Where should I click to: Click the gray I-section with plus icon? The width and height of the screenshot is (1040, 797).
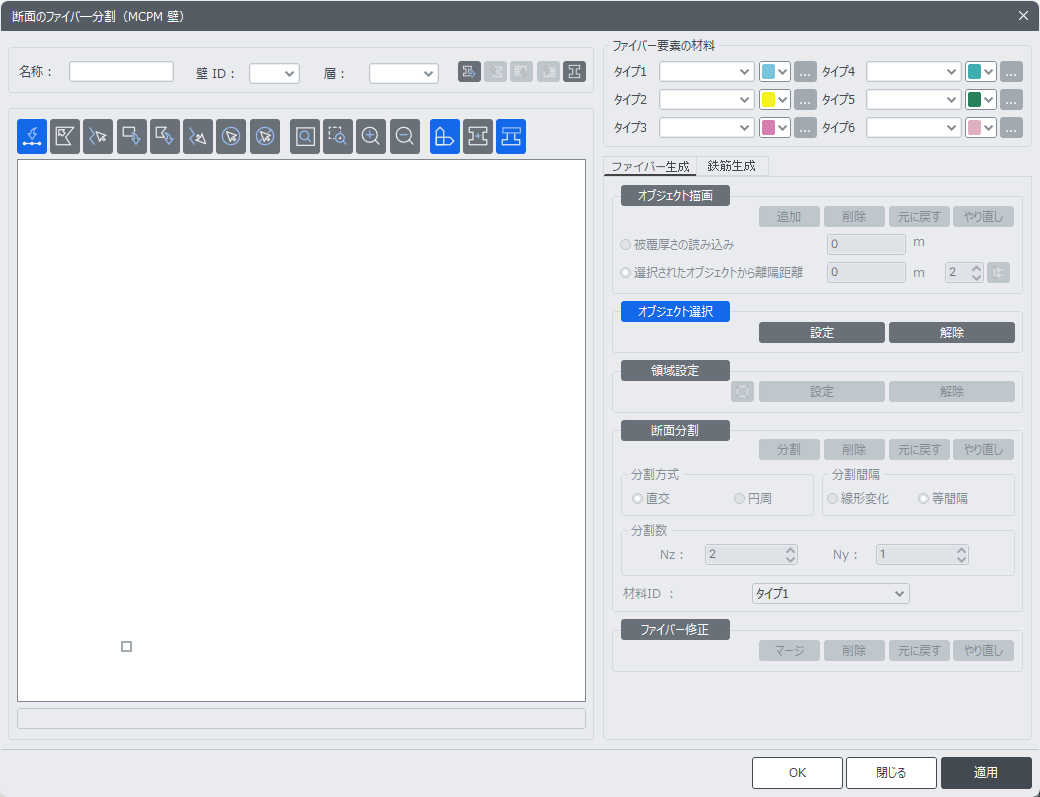point(478,137)
